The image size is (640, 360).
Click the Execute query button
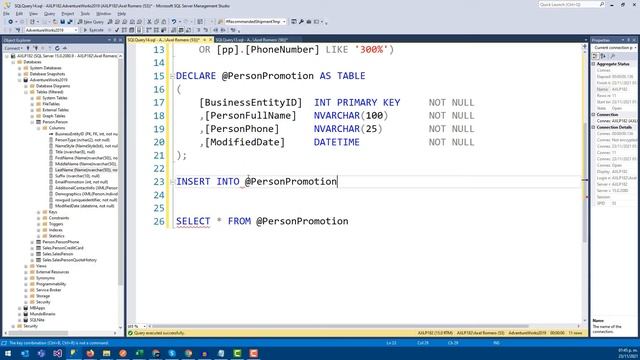pyautogui.click(x=93, y=30)
